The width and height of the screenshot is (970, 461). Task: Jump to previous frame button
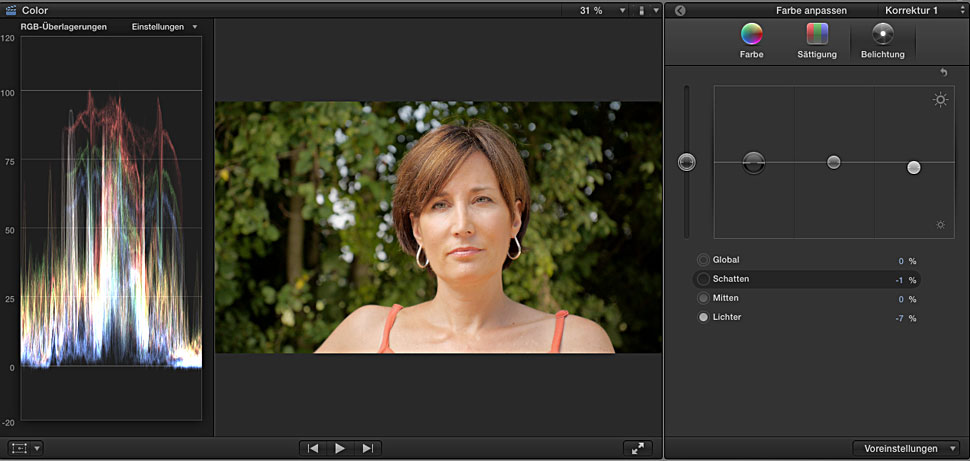(x=313, y=448)
